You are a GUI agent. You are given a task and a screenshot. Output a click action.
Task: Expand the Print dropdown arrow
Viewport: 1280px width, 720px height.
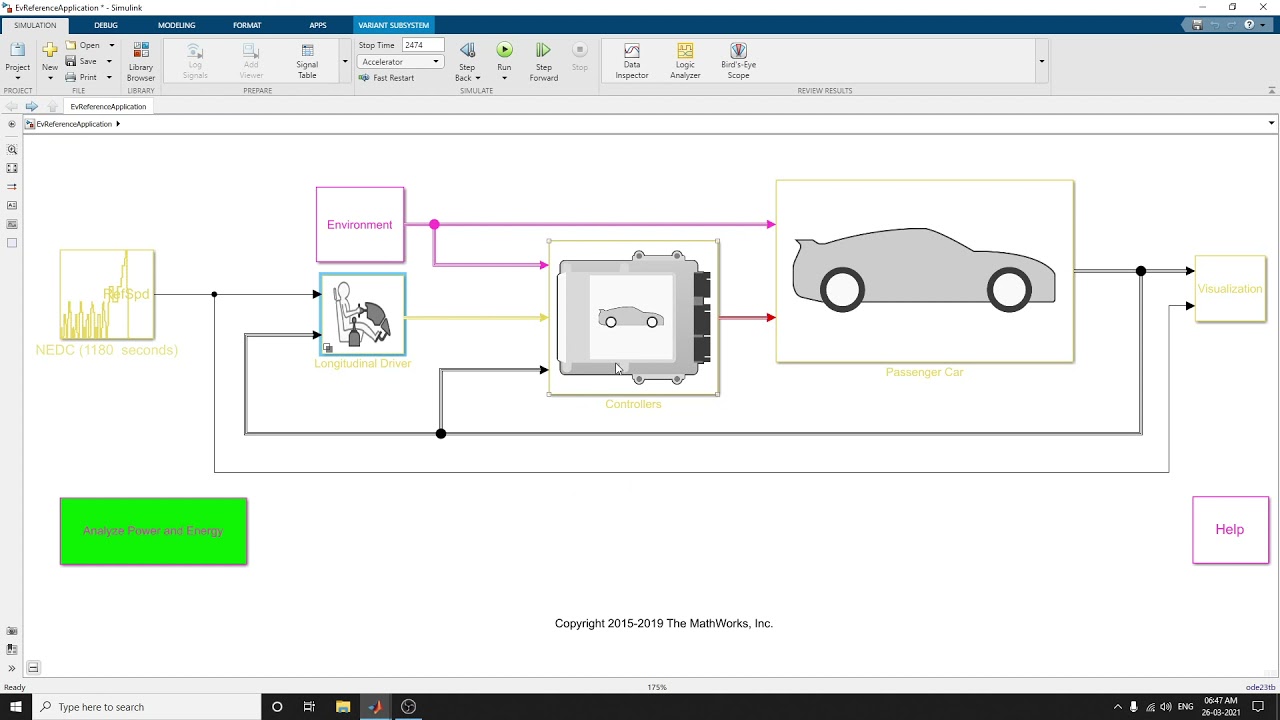pos(109,77)
